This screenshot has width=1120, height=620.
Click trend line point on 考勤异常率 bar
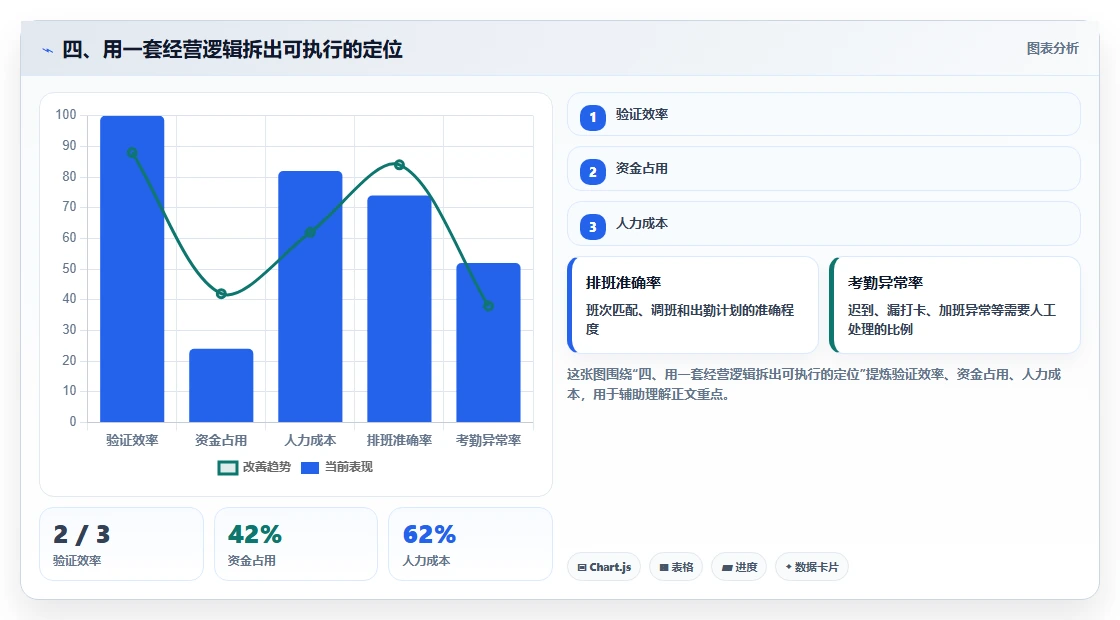point(489,306)
